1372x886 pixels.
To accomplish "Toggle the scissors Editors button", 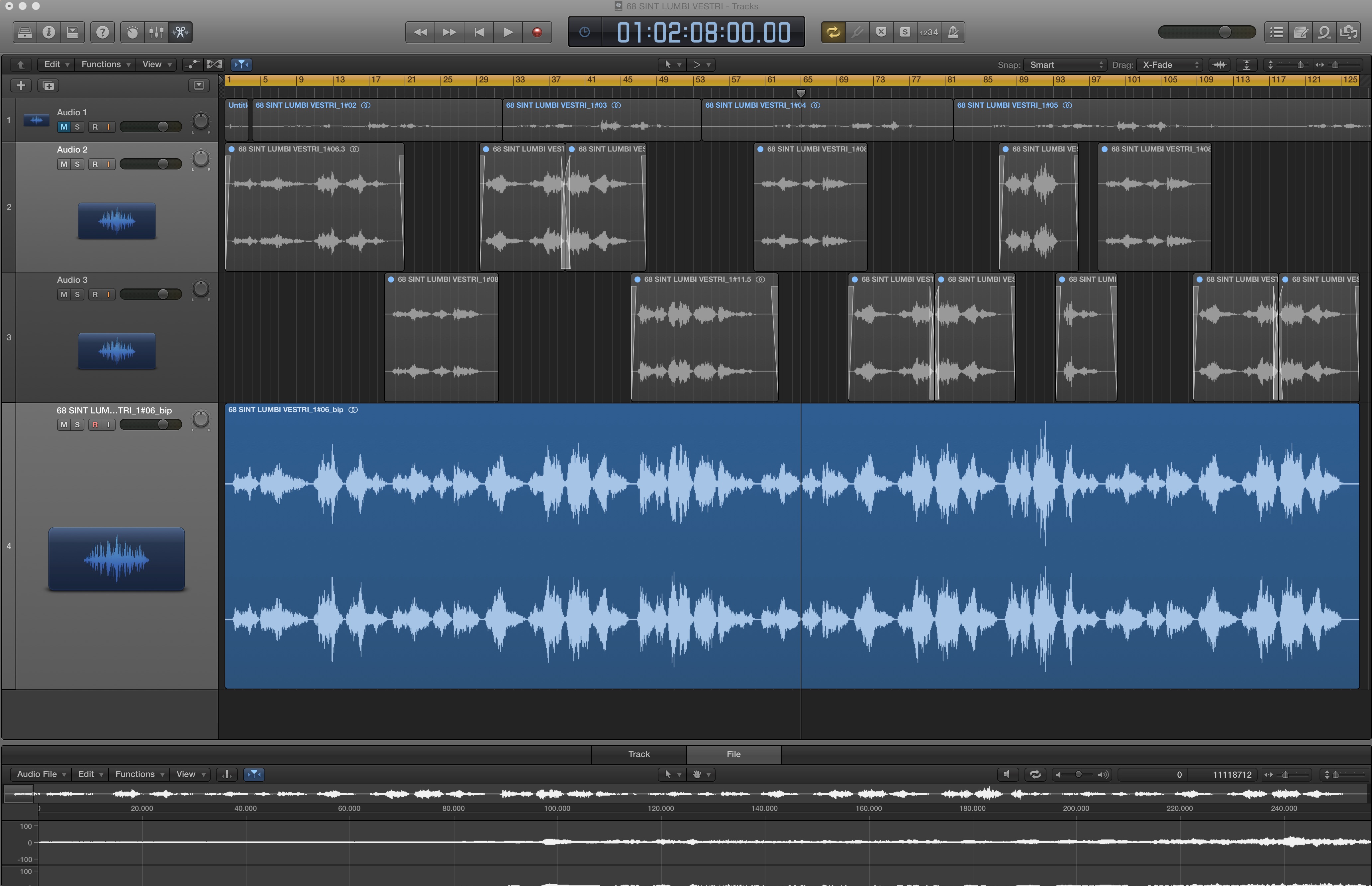I will pyautogui.click(x=181, y=32).
